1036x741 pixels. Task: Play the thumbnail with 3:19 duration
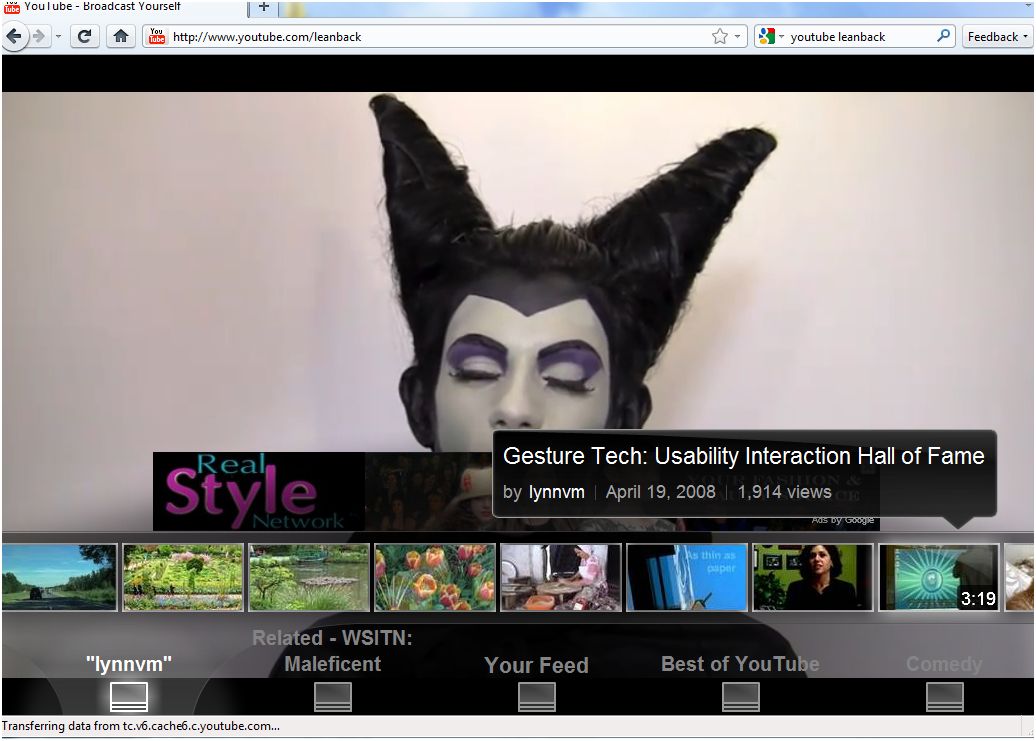938,577
